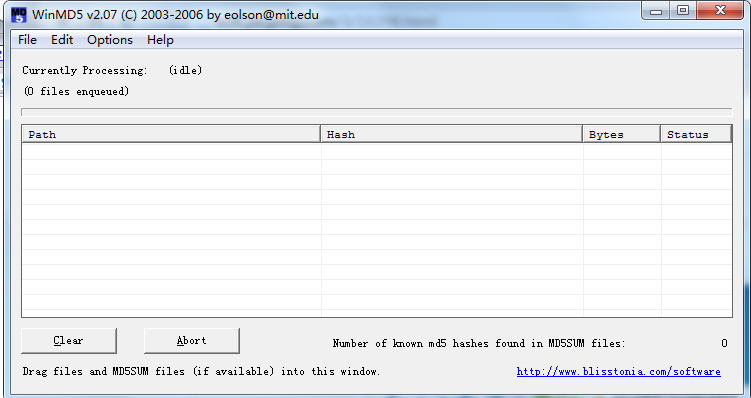Open the Edit menu
Image resolution: width=751 pixels, height=398 pixels.
pos(62,40)
